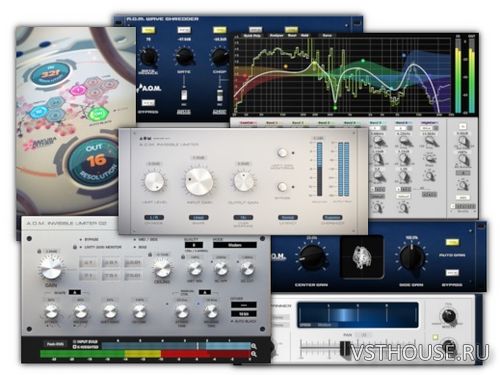Screen dimensions: 500x375
Task: Click the big Gain knob in Invisible Limiter G2
Action: point(51,268)
